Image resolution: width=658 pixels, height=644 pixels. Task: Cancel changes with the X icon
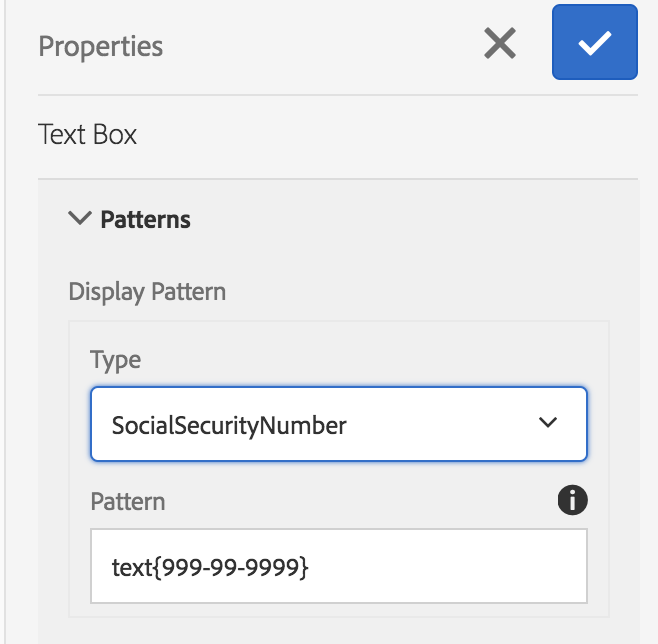point(500,43)
